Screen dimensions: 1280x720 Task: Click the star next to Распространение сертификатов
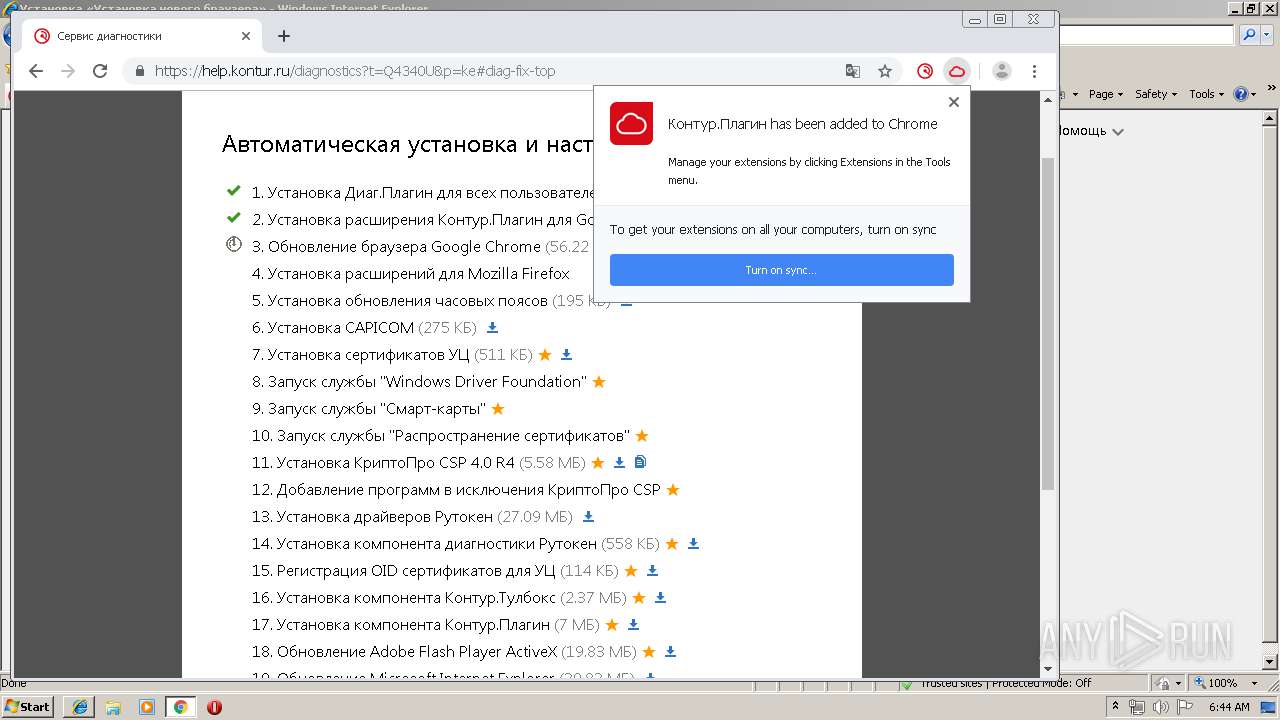(642, 436)
